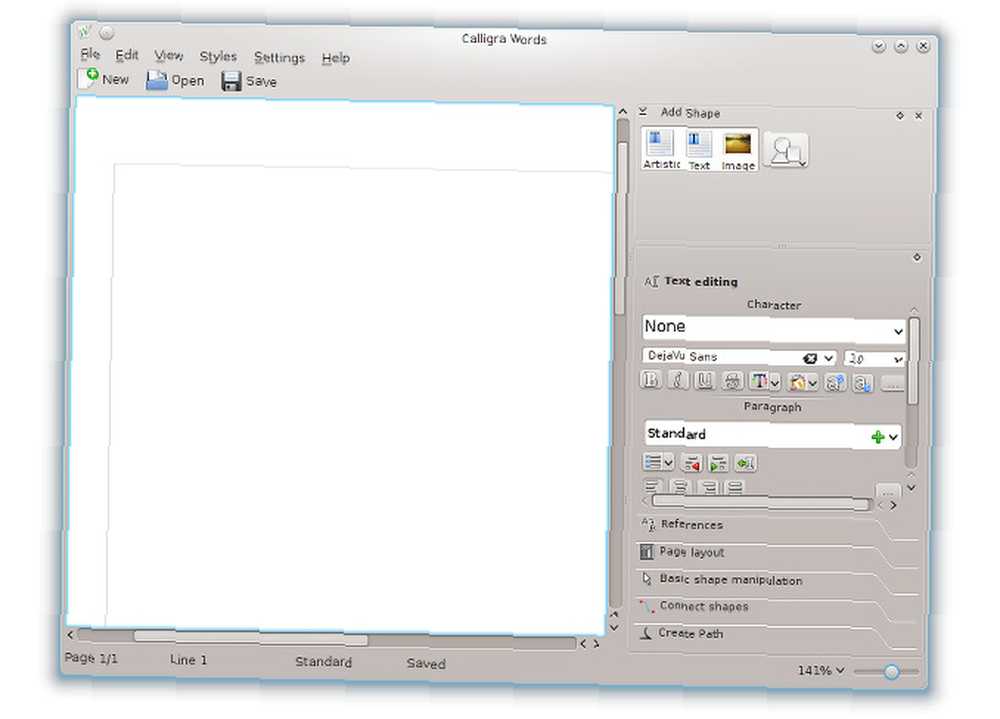1000x719 pixels.
Task: Create a new document with New
Action: click(103, 79)
